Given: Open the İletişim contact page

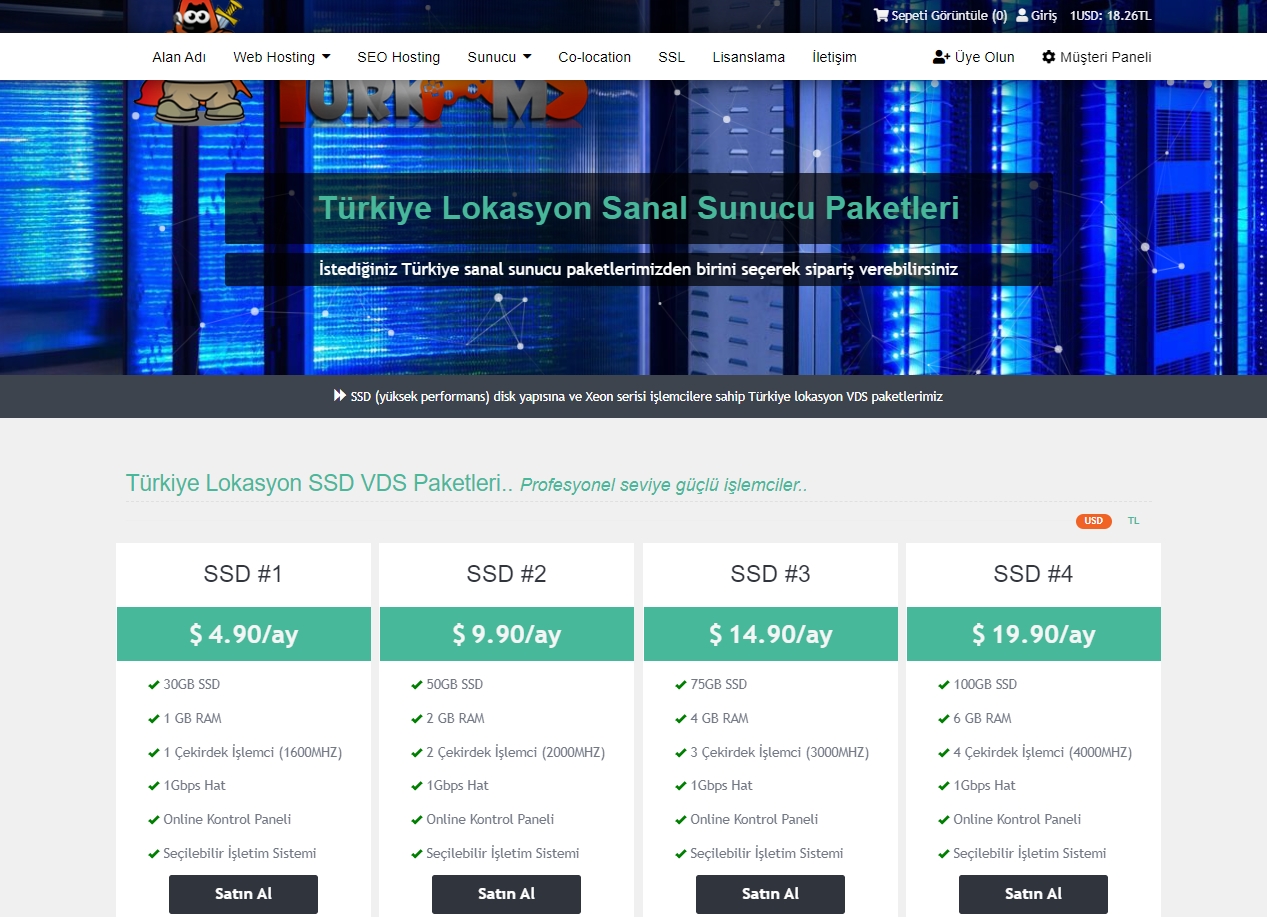Looking at the screenshot, I should pyautogui.click(x=834, y=57).
